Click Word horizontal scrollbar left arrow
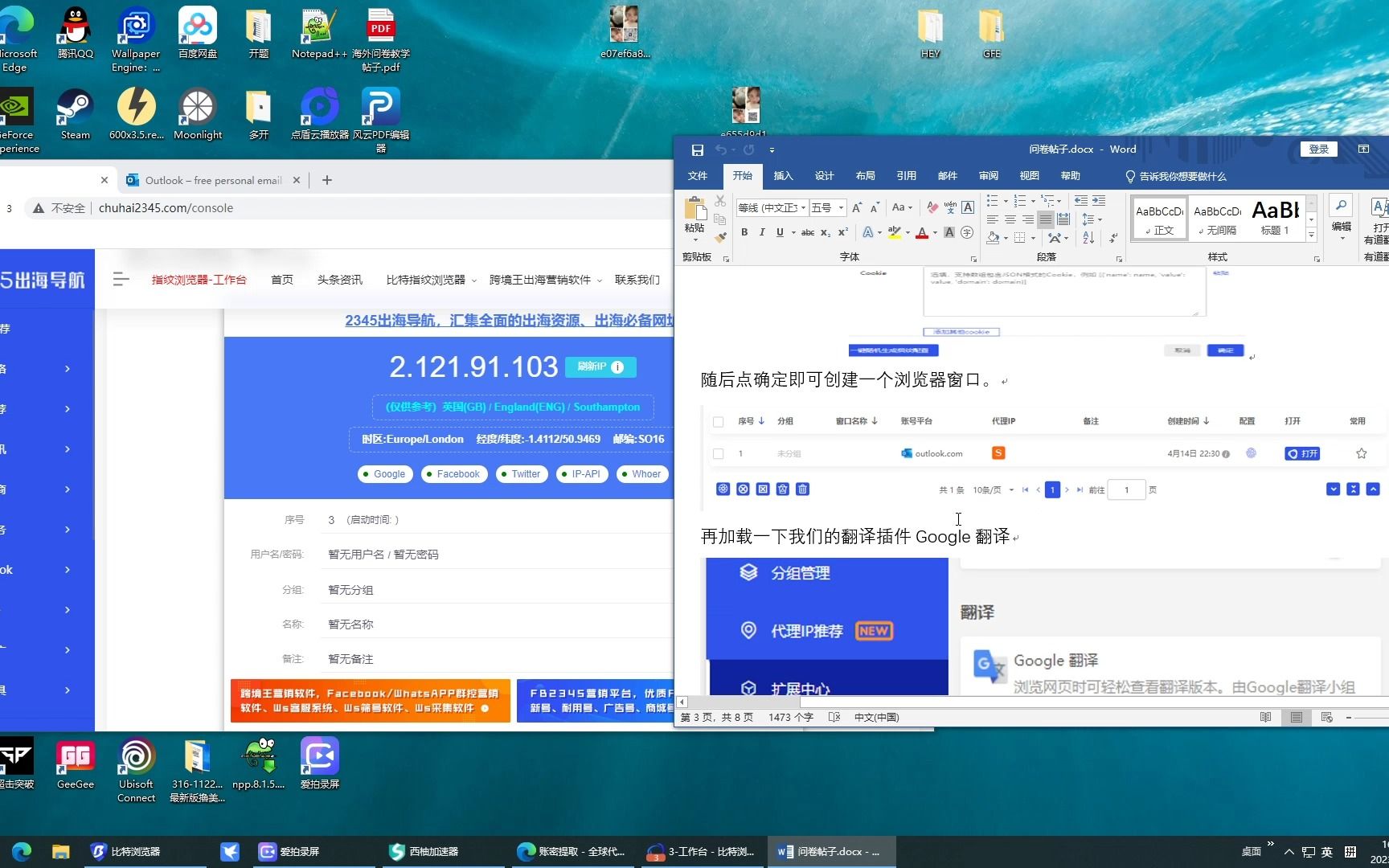 coord(682,702)
